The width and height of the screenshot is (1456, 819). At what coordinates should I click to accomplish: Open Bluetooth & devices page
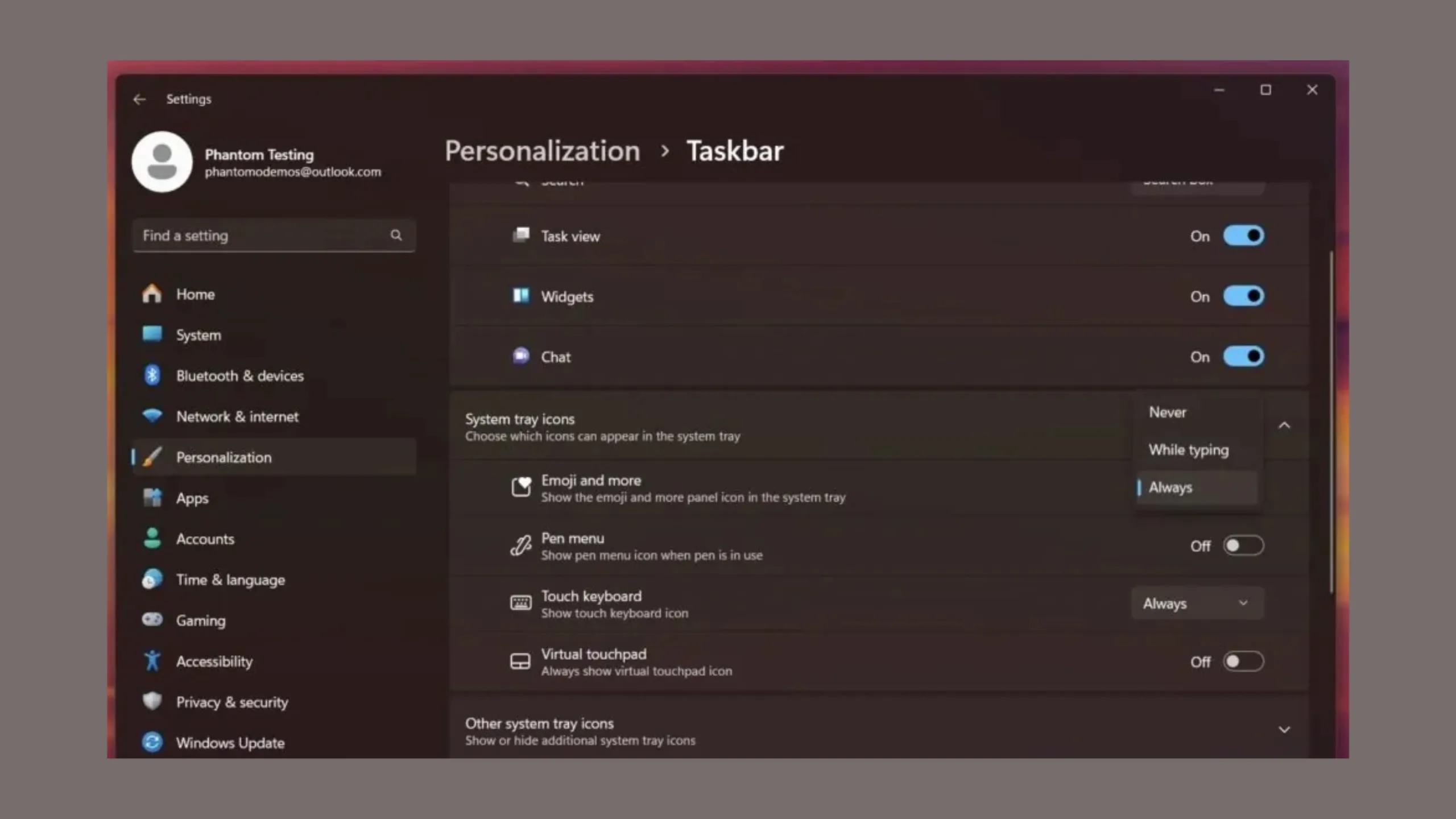click(274, 375)
